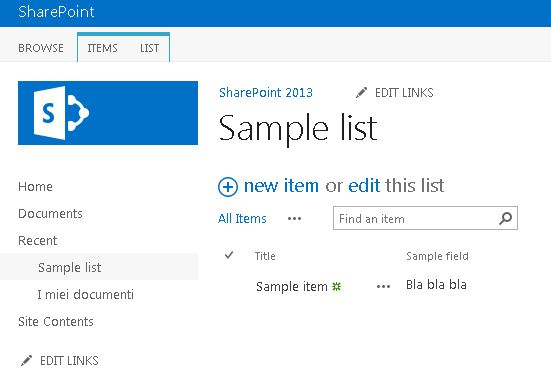Click the search magnifier icon
The image size is (551, 376).
point(505,218)
